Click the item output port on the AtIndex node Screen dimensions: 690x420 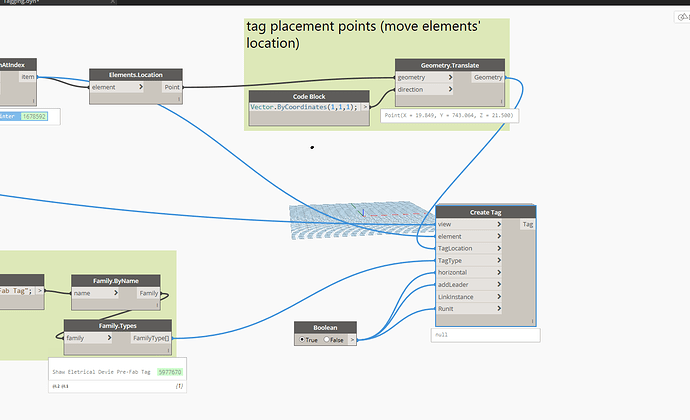(28, 77)
